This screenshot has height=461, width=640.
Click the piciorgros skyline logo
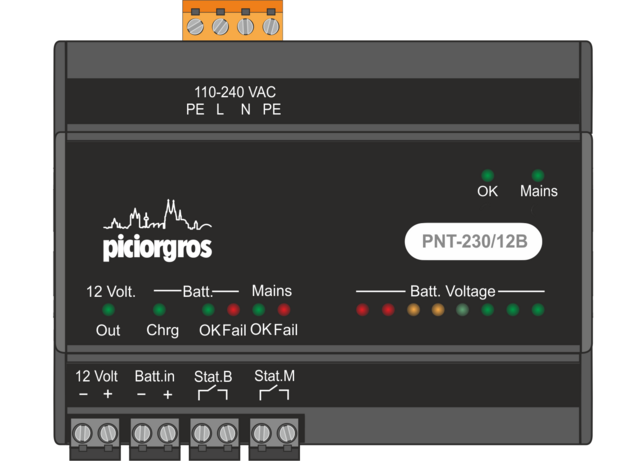coord(157,231)
